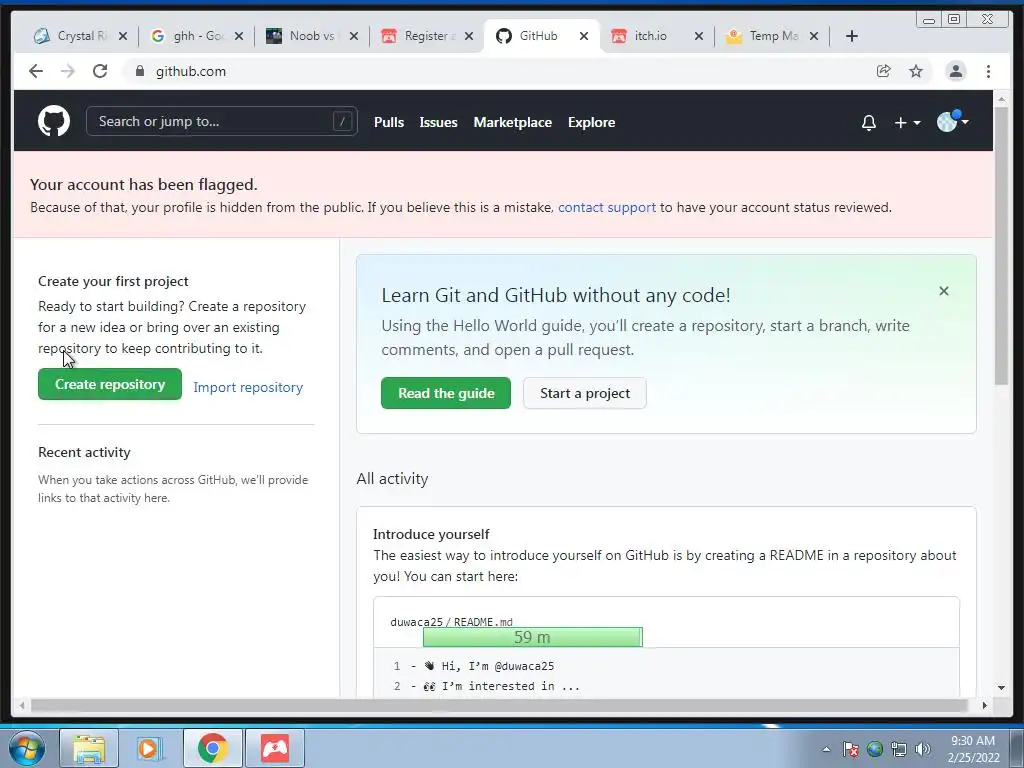Bookmark this page with the star icon

[916, 71]
